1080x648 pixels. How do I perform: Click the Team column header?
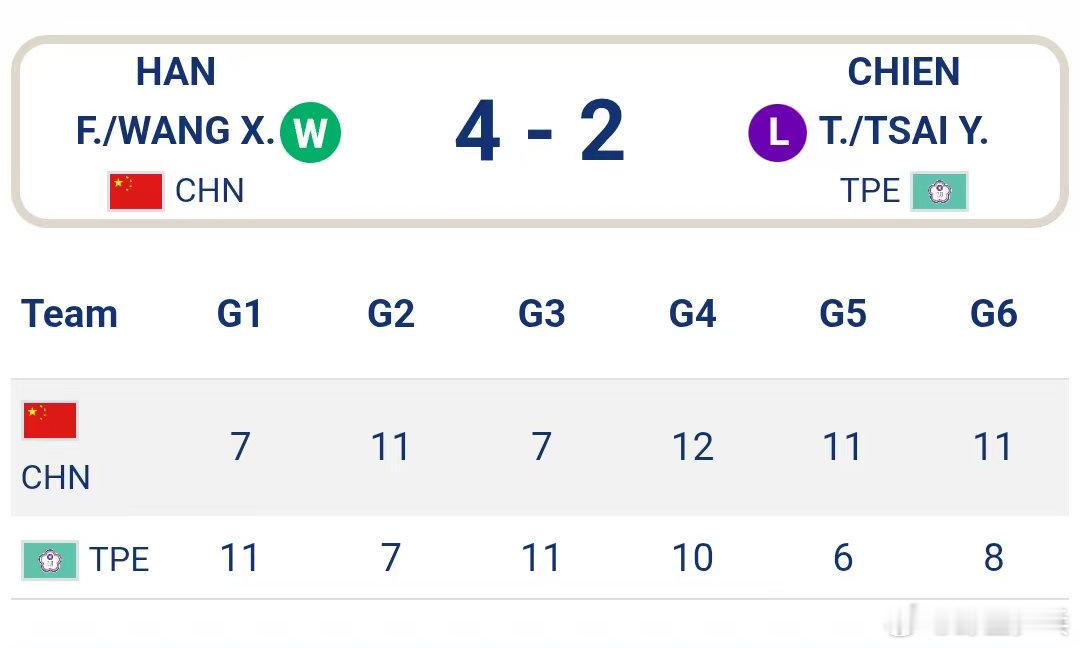coord(70,314)
